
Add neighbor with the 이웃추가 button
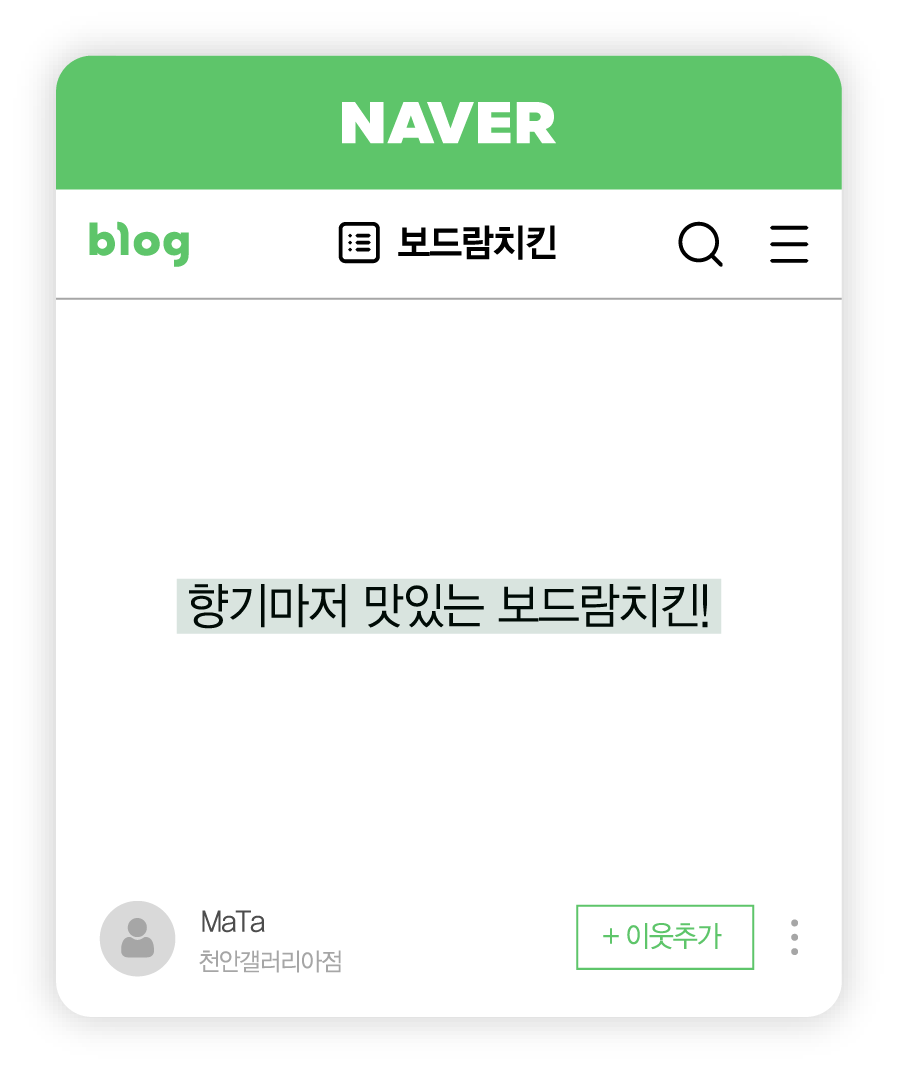pos(665,937)
